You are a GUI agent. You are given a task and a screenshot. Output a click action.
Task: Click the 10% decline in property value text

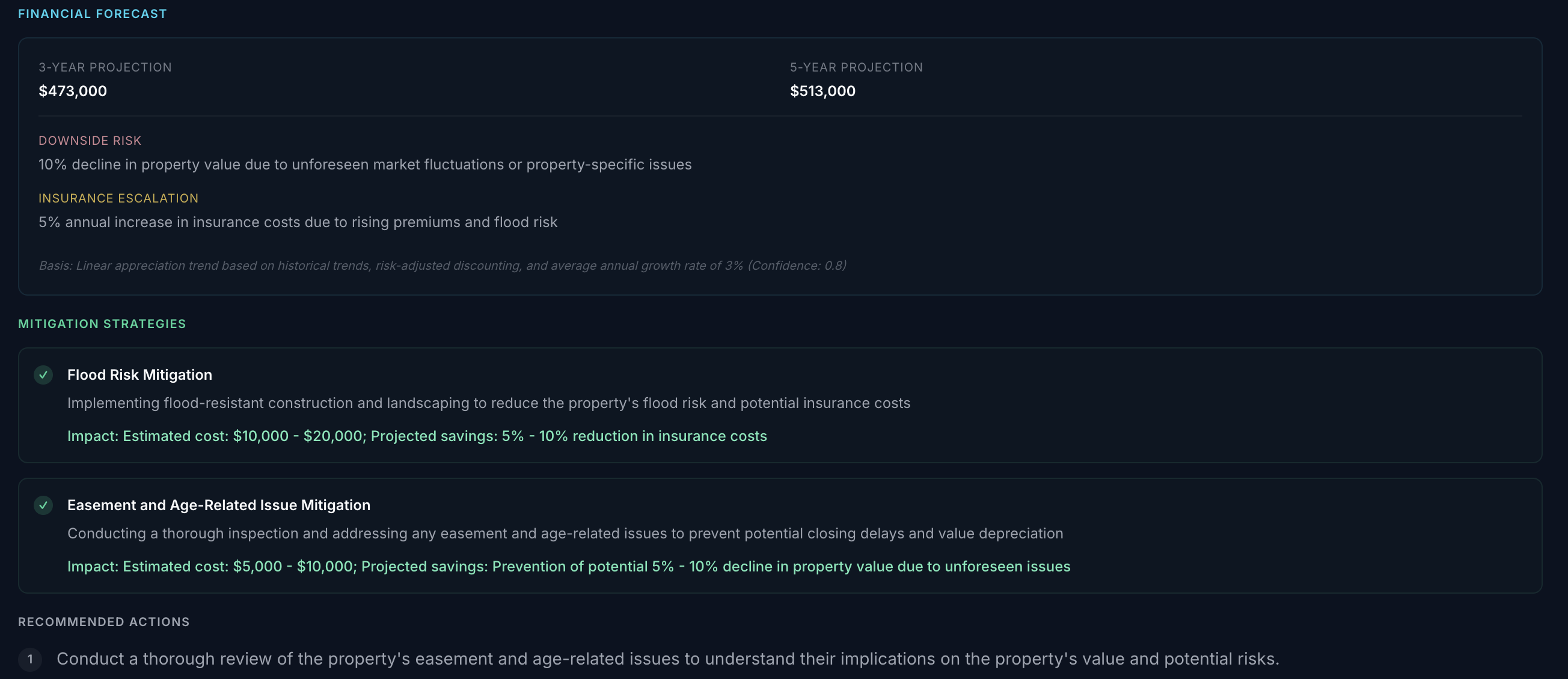pos(365,165)
